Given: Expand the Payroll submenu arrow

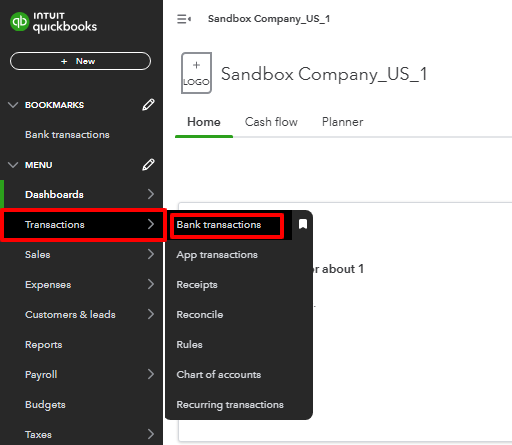Looking at the screenshot, I should tap(151, 374).
